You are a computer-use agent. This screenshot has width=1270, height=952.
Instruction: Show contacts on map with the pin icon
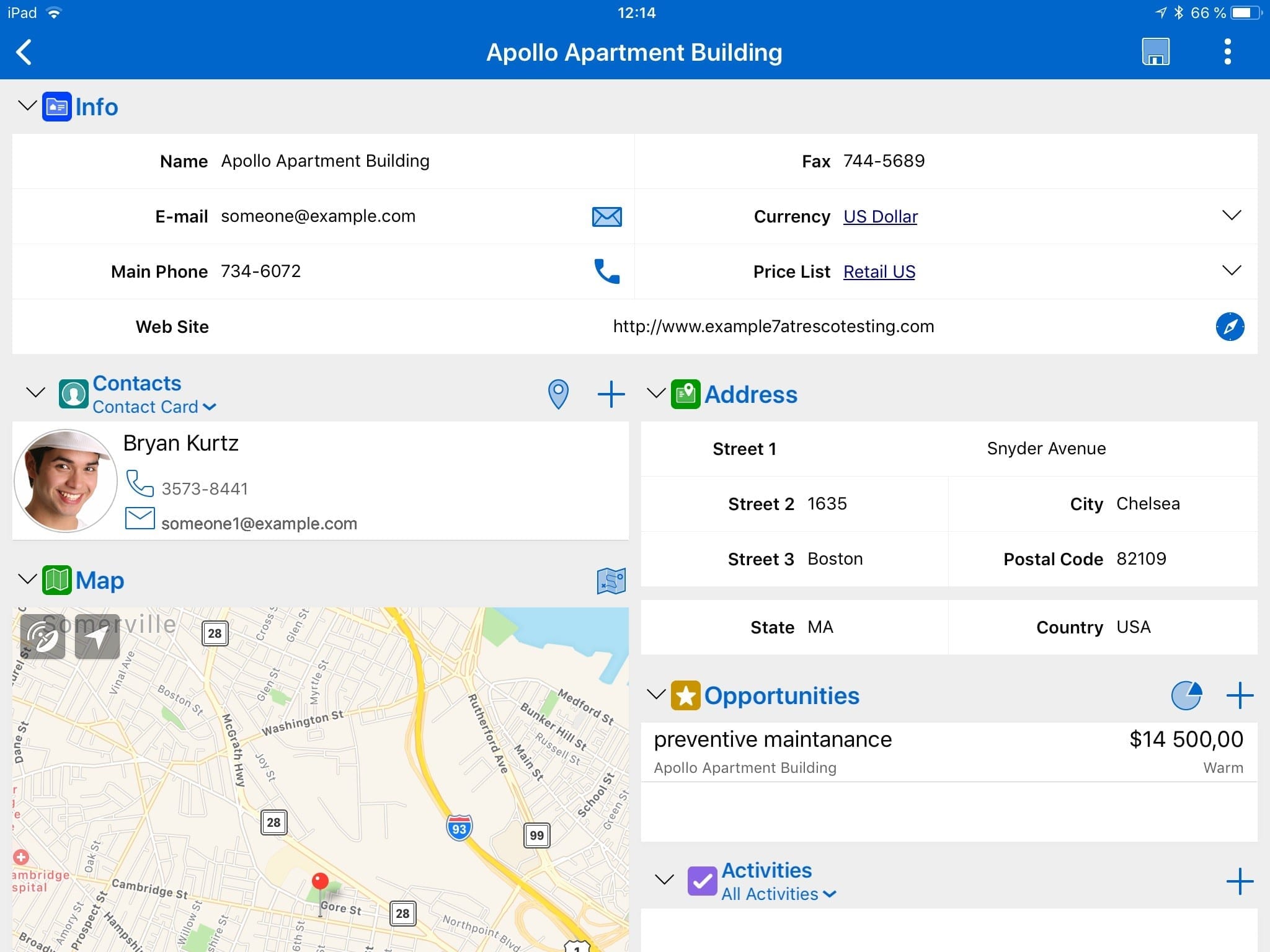point(558,394)
